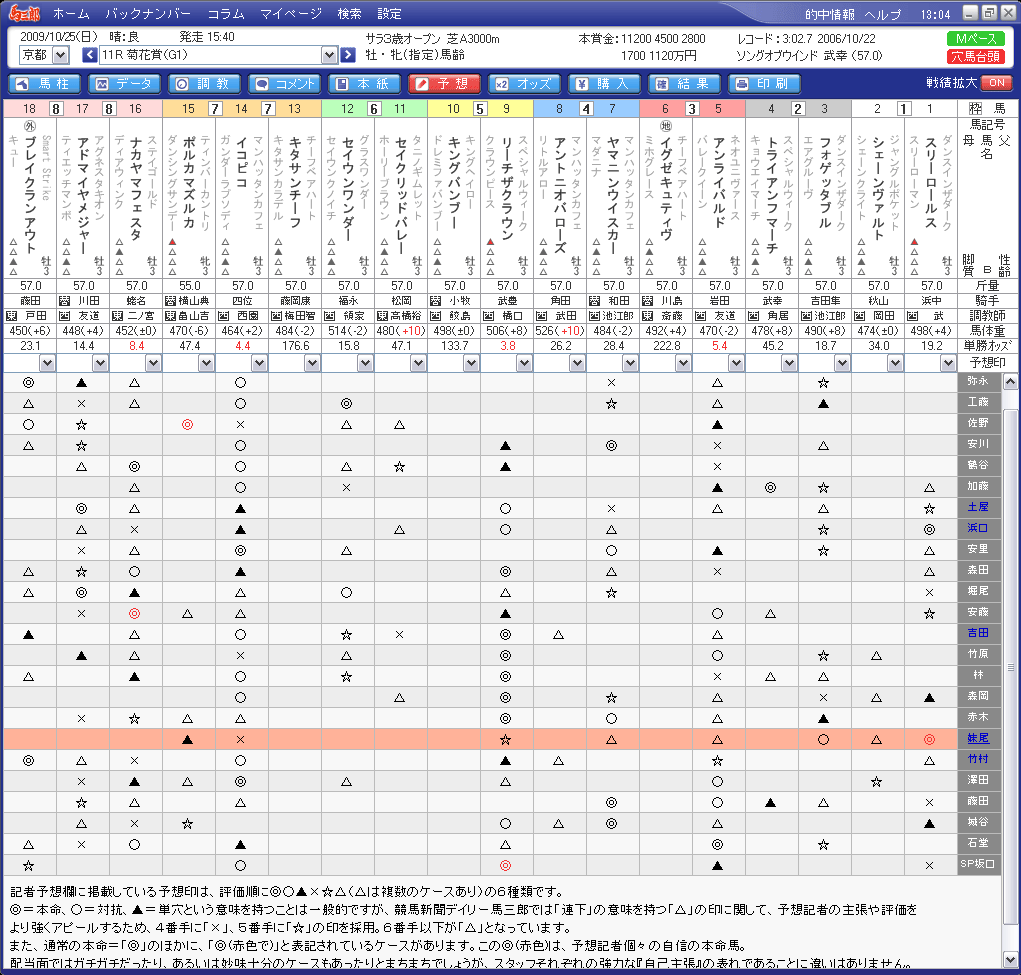Click red ◎ mark in 安藤 row

[x=134, y=614]
